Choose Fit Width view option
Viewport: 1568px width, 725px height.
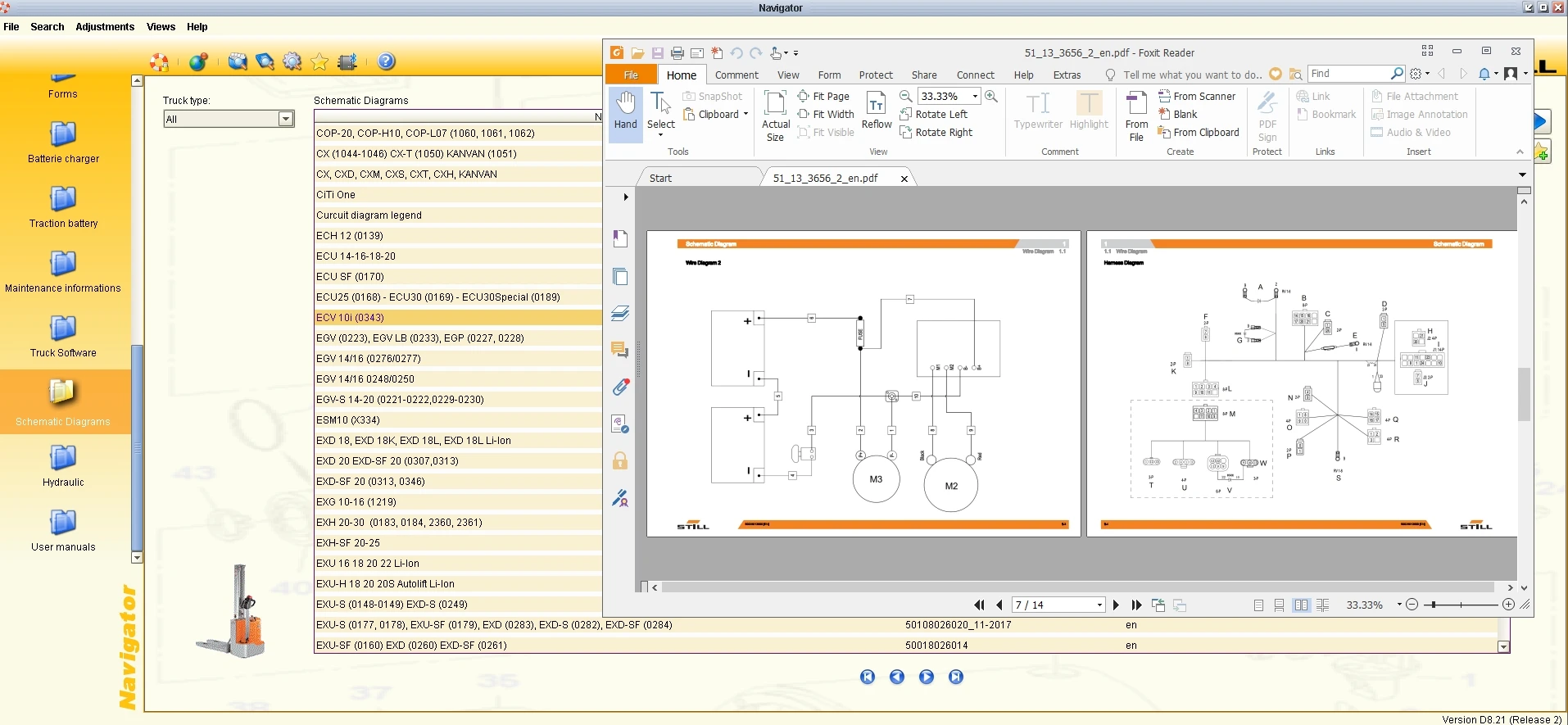[x=826, y=115]
